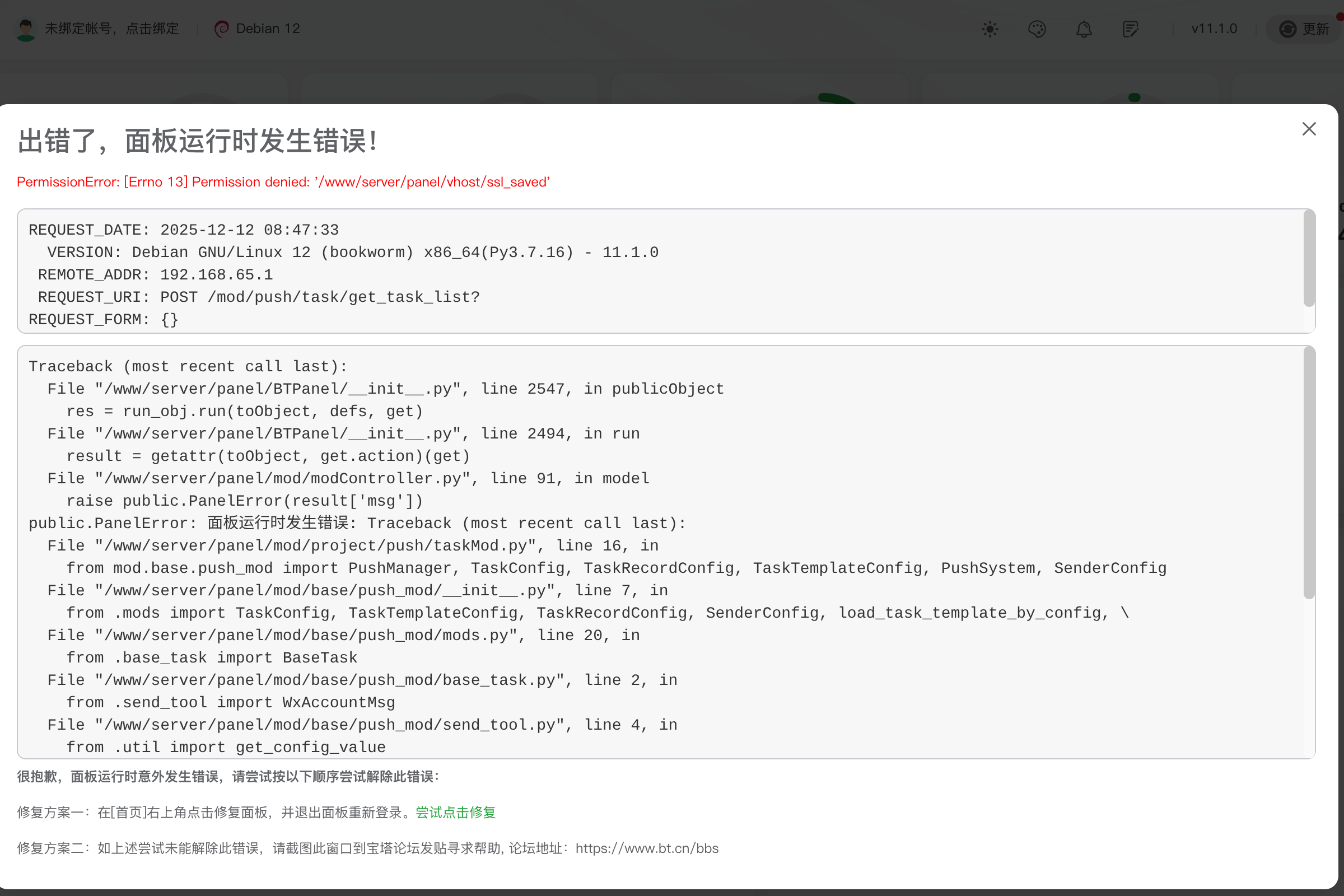The width and height of the screenshot is (1344, 896).
Task: Click the red PermissionError message text
Action: pos(283,181)
